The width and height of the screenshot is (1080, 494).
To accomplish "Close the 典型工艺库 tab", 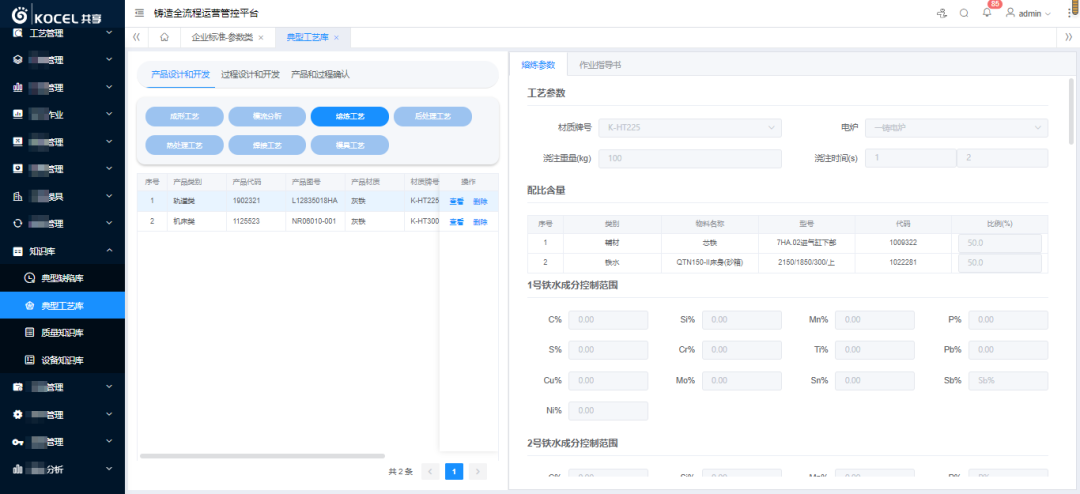I will click(x=336, y=38).
